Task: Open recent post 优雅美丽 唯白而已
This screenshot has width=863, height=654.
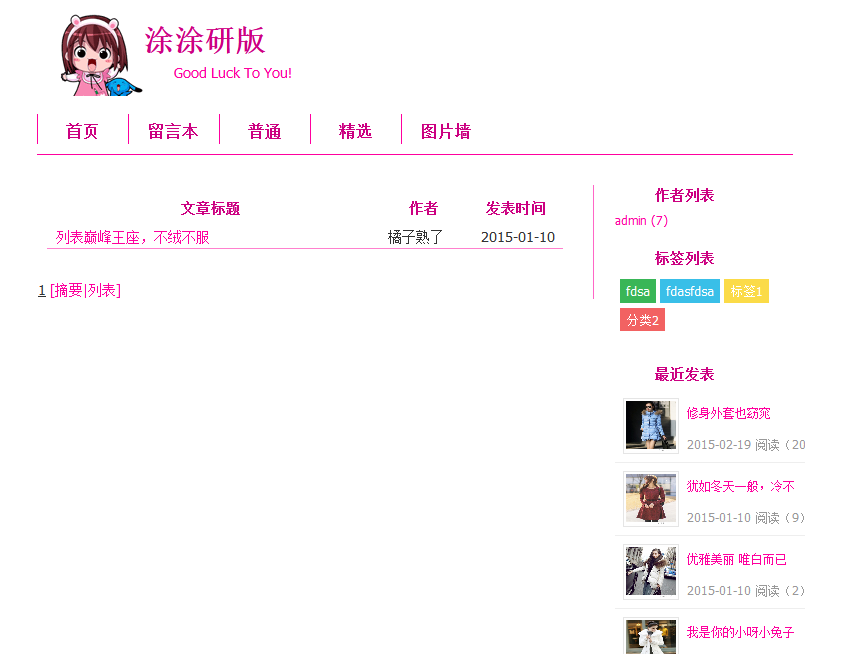Action: pyautogui.click(x=736, y=560)
